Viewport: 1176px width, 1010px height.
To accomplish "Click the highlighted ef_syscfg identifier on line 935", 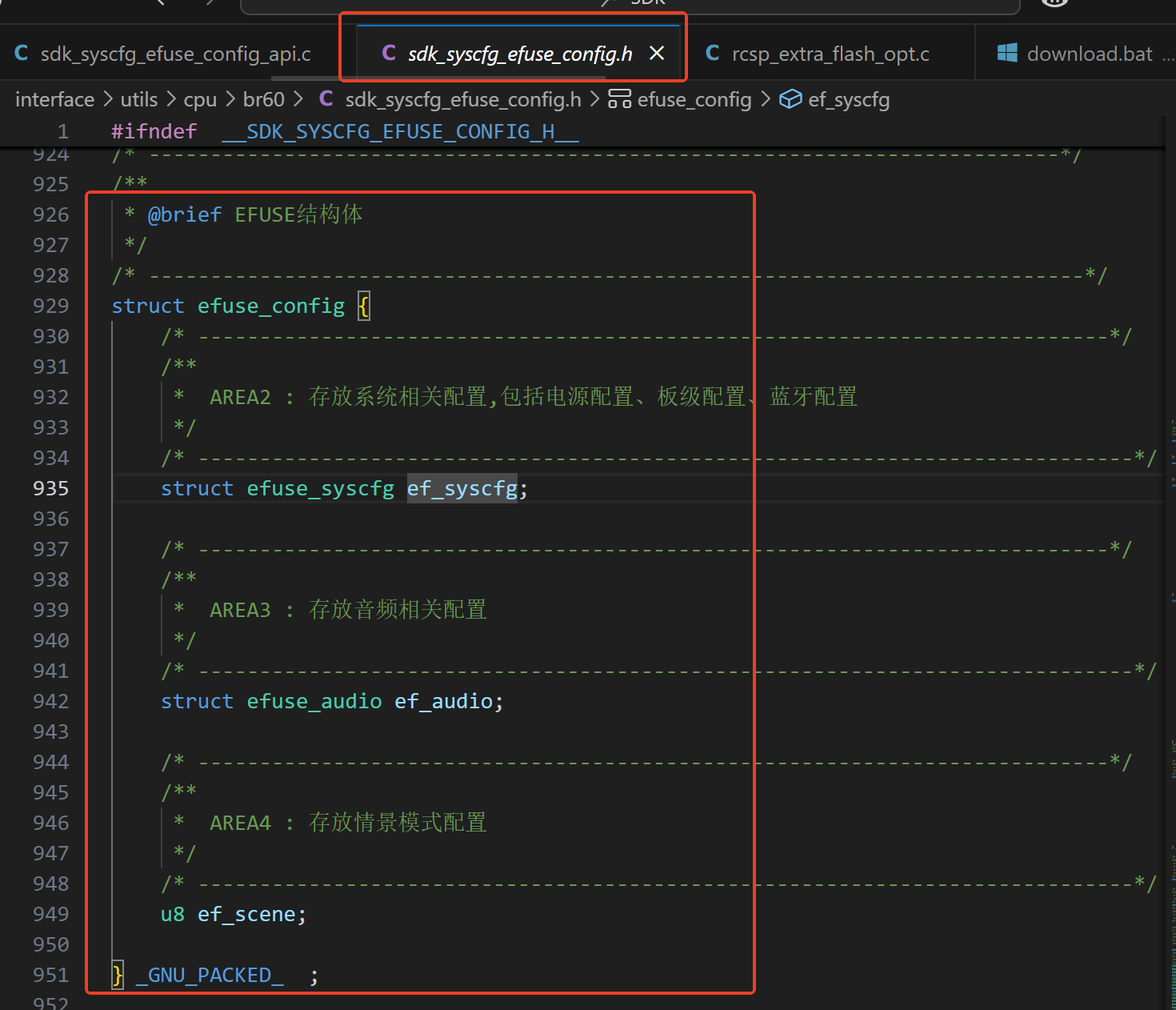I will (x=462, y=488).
